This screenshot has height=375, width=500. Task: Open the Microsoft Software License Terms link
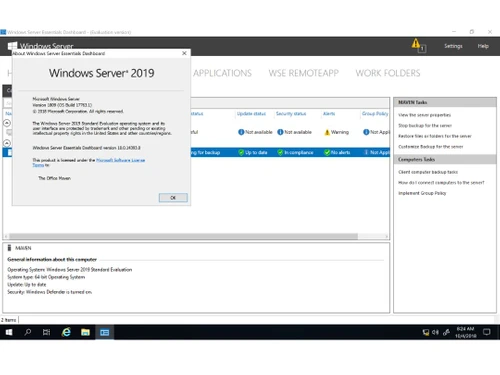coord(120,160)
